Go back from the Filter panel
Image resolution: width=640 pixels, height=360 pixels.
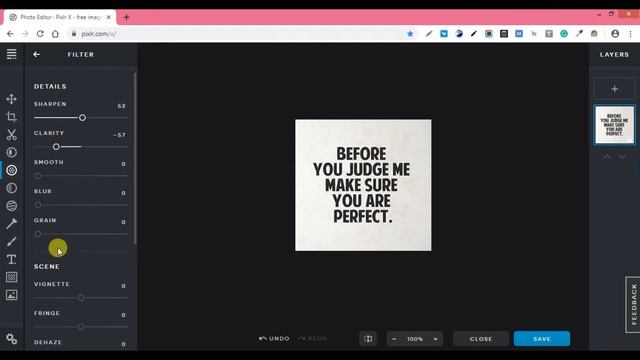pos(36,54)
